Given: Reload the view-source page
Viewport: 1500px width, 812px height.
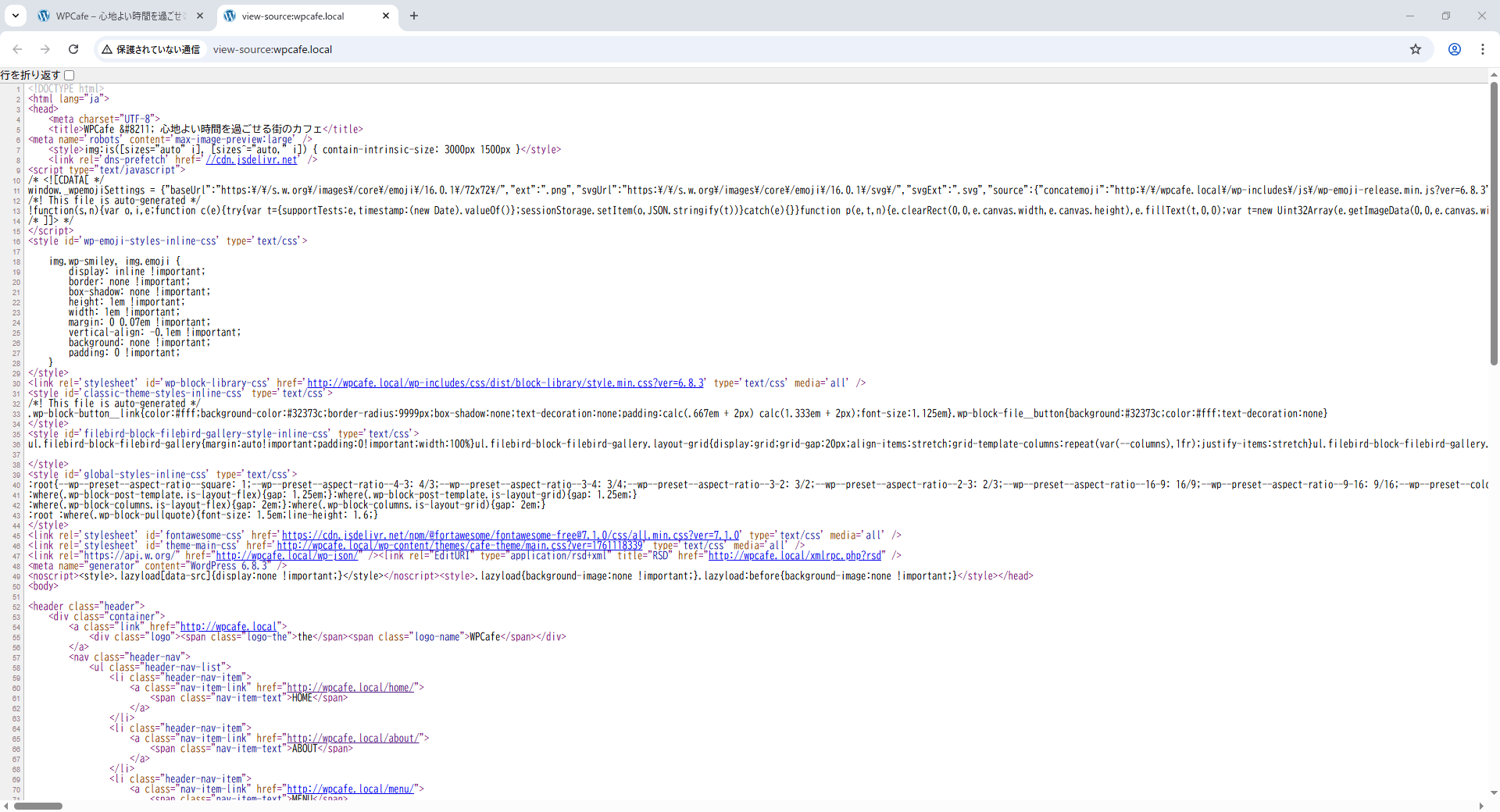Looking at the screenshot, I should (x=73, y=49).
